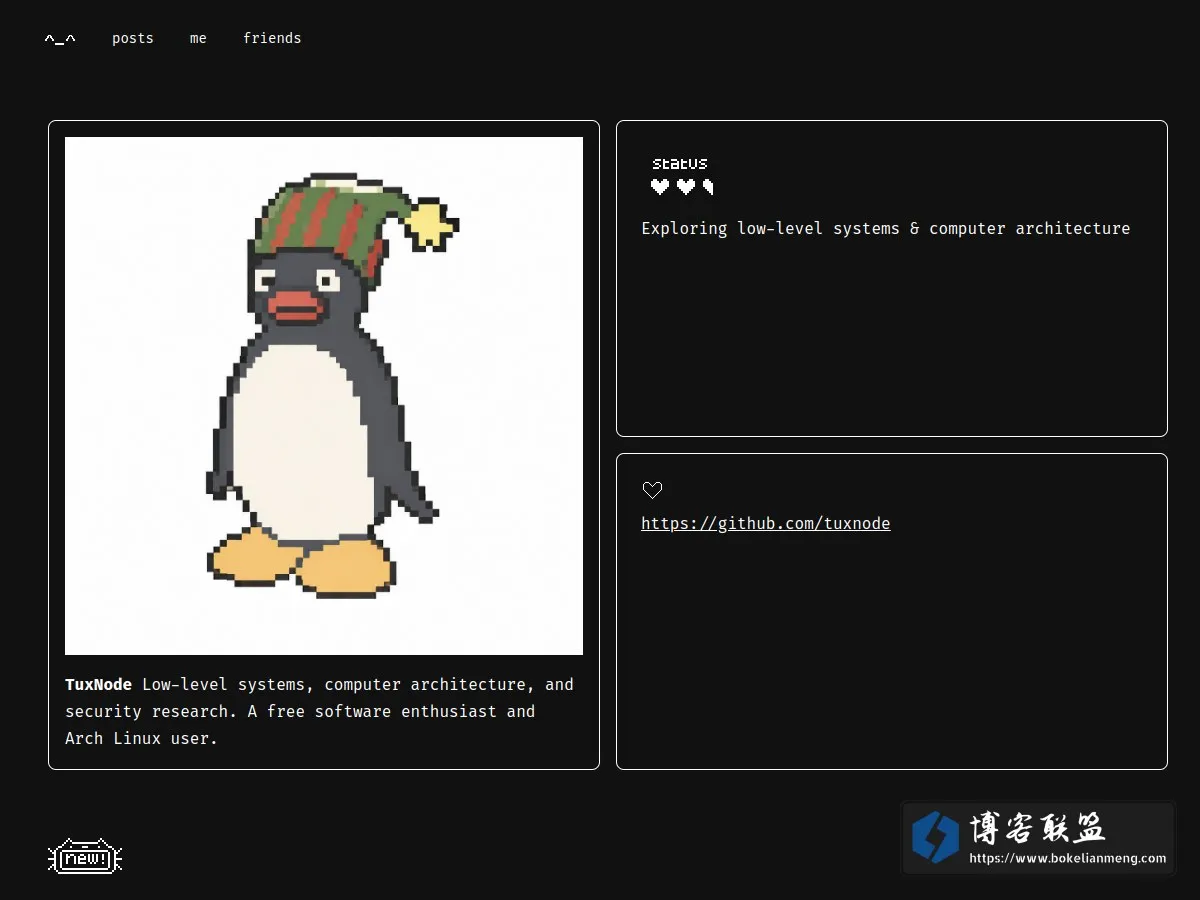Click the first pixel heart under status

click(x=660, y=186)
